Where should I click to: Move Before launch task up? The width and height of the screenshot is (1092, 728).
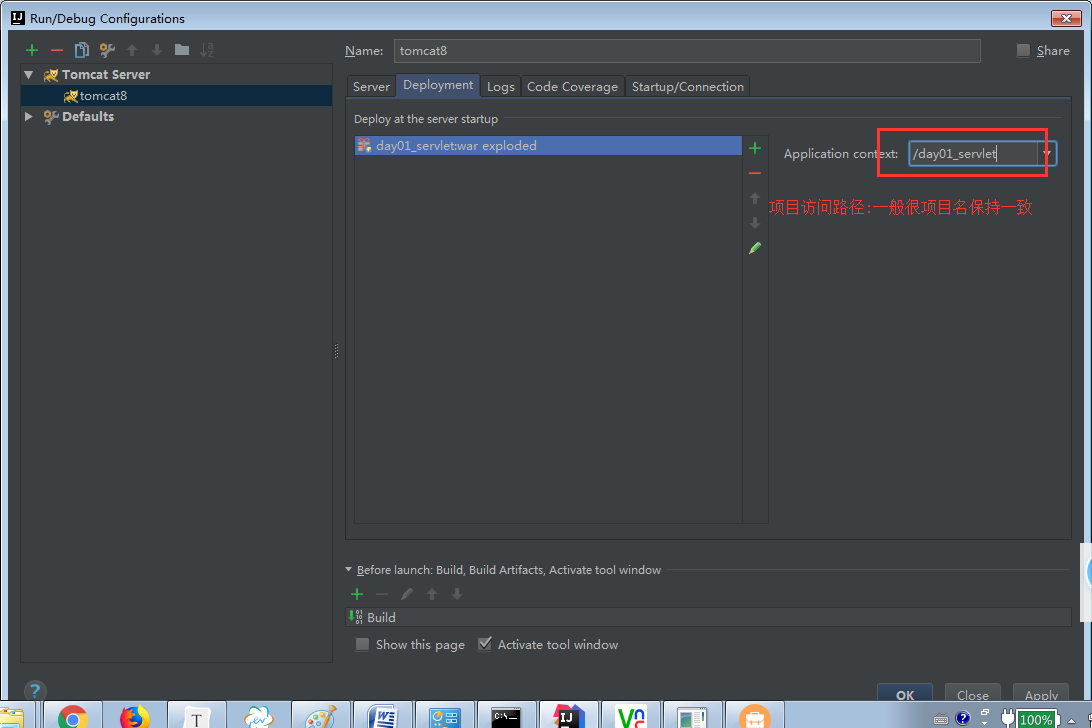pyautogui.click(x=432, y=594)
